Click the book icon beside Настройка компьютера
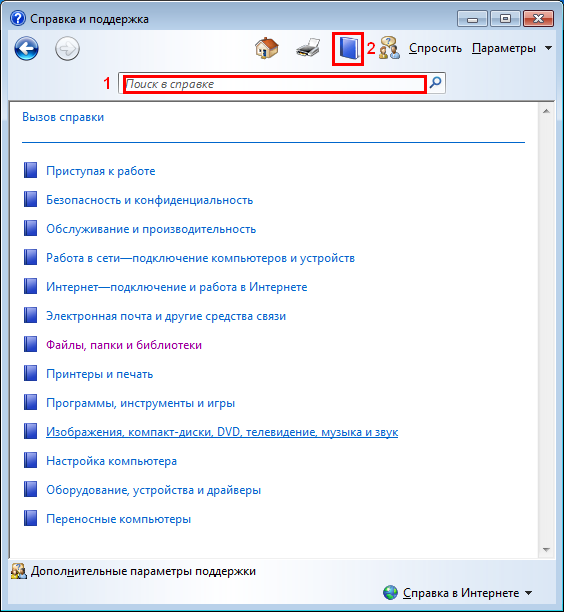564x612 pixels. tap(30, 461)
